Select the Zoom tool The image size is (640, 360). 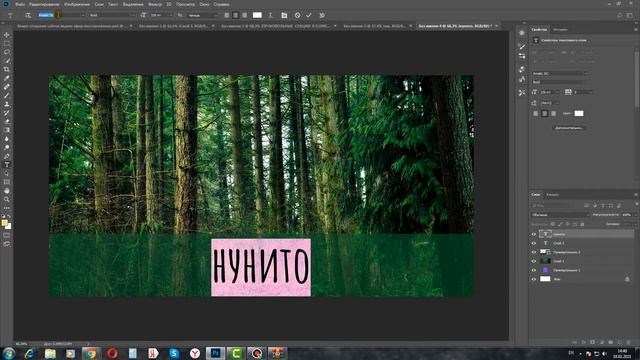(7, 199)
